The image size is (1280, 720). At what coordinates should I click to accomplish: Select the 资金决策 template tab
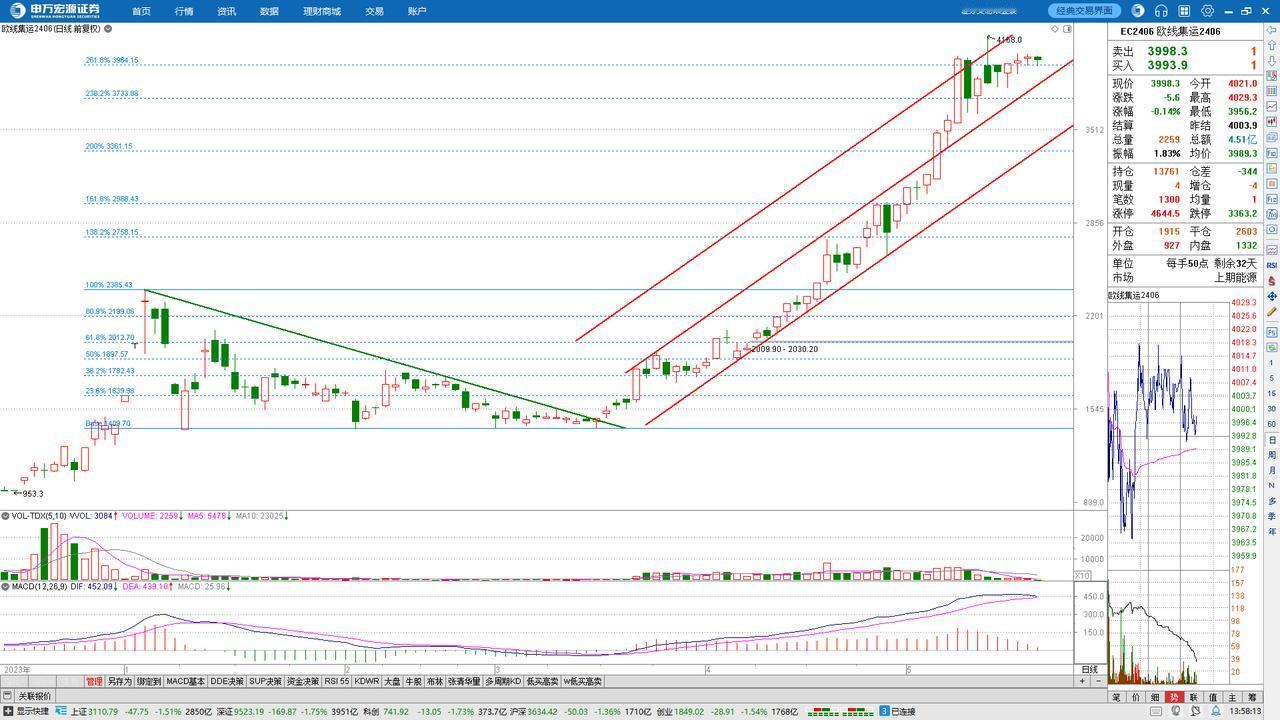point(302,681)
